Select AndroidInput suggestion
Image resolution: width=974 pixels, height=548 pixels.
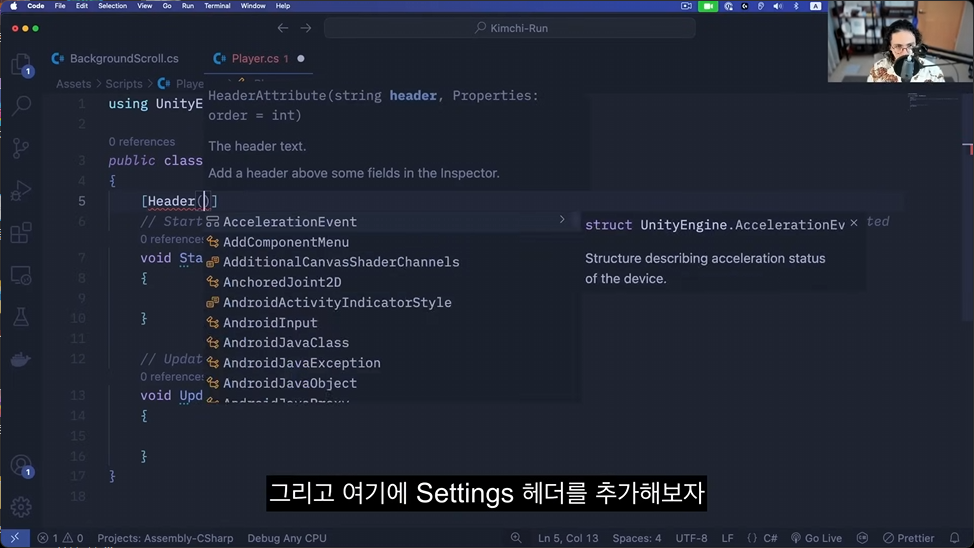pos(389,322)
